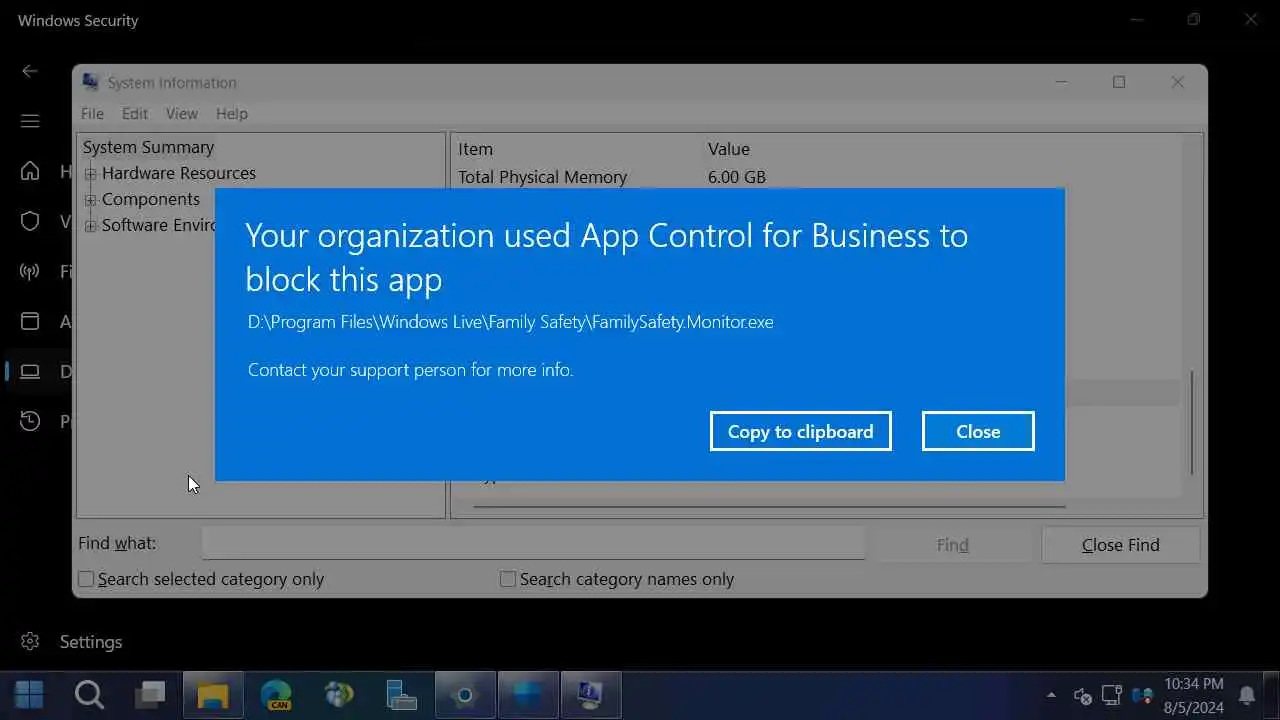Click the blocked file path text in dialog
The width and height of the screenshot is (1280, 720).
511,322
